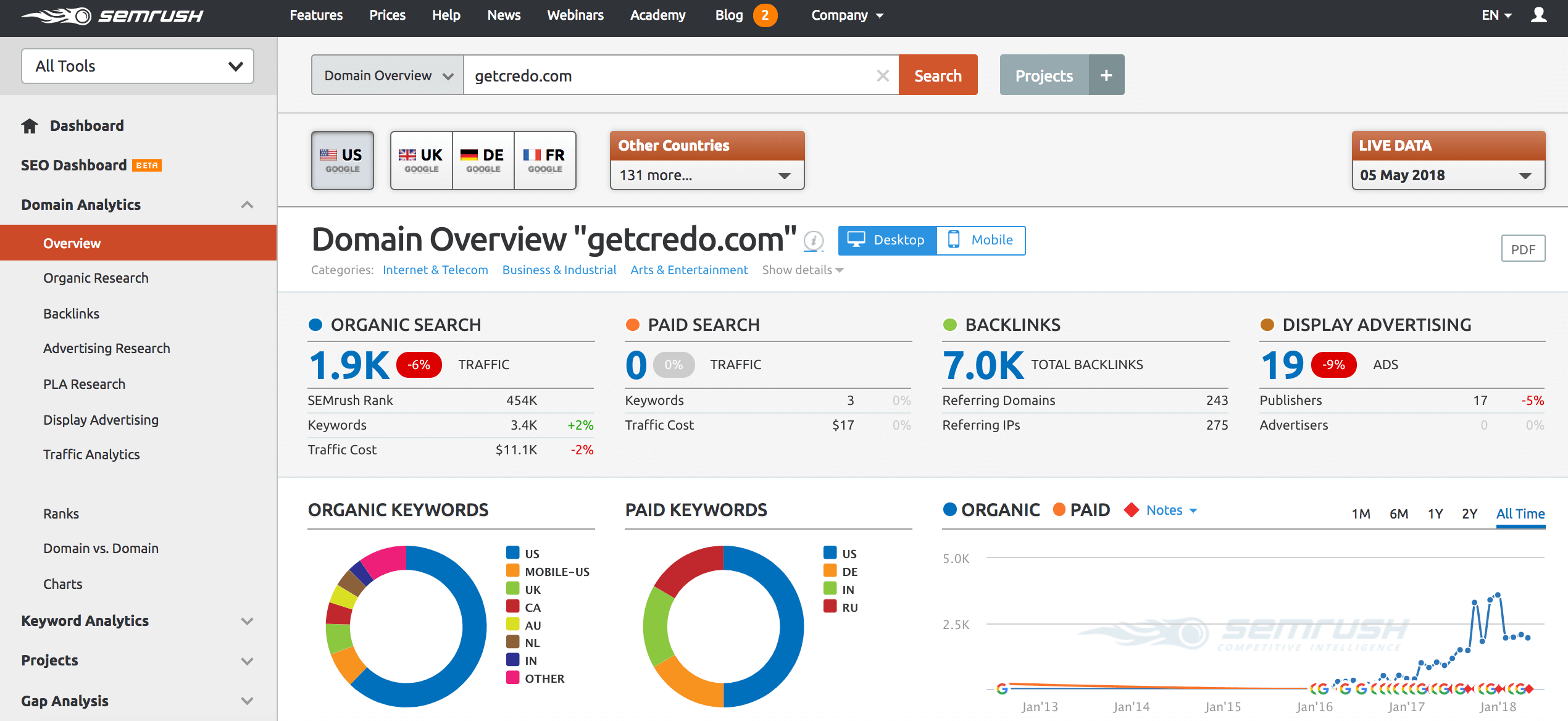This screenshot has height=721, width=1568.
Task: Open the EN language selector
Action: click(1496, 15)
